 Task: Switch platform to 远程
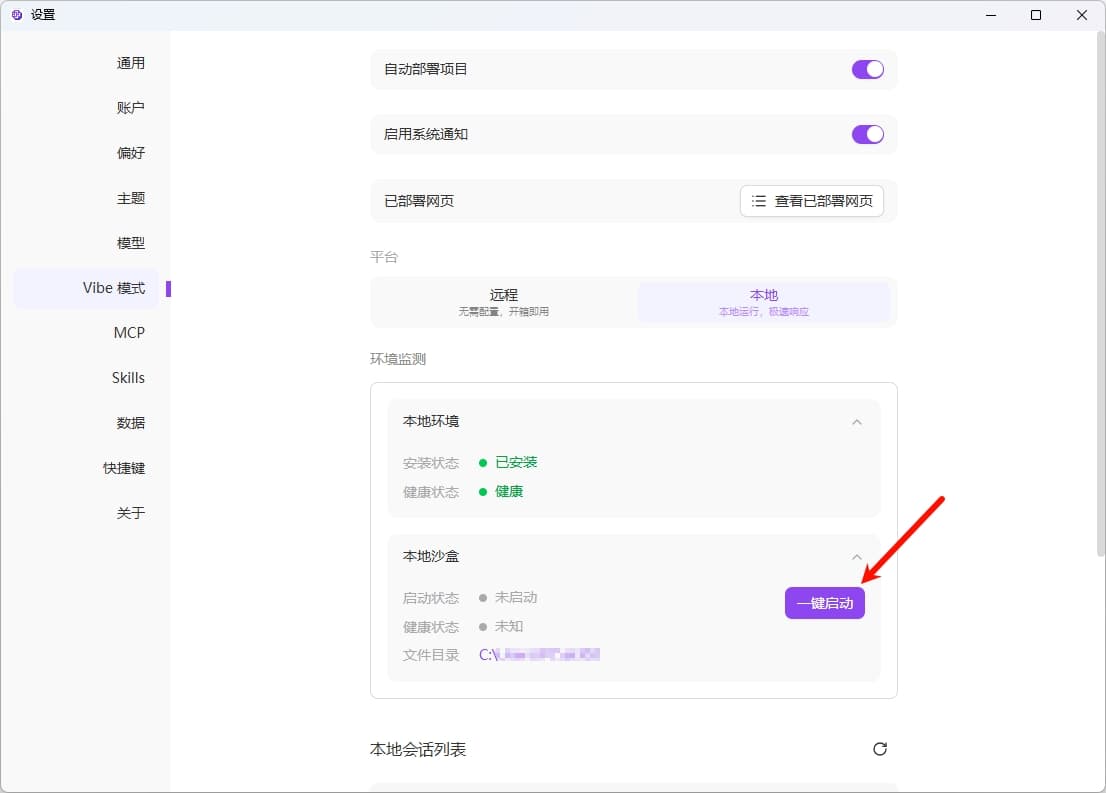click(x=504, y=302)
